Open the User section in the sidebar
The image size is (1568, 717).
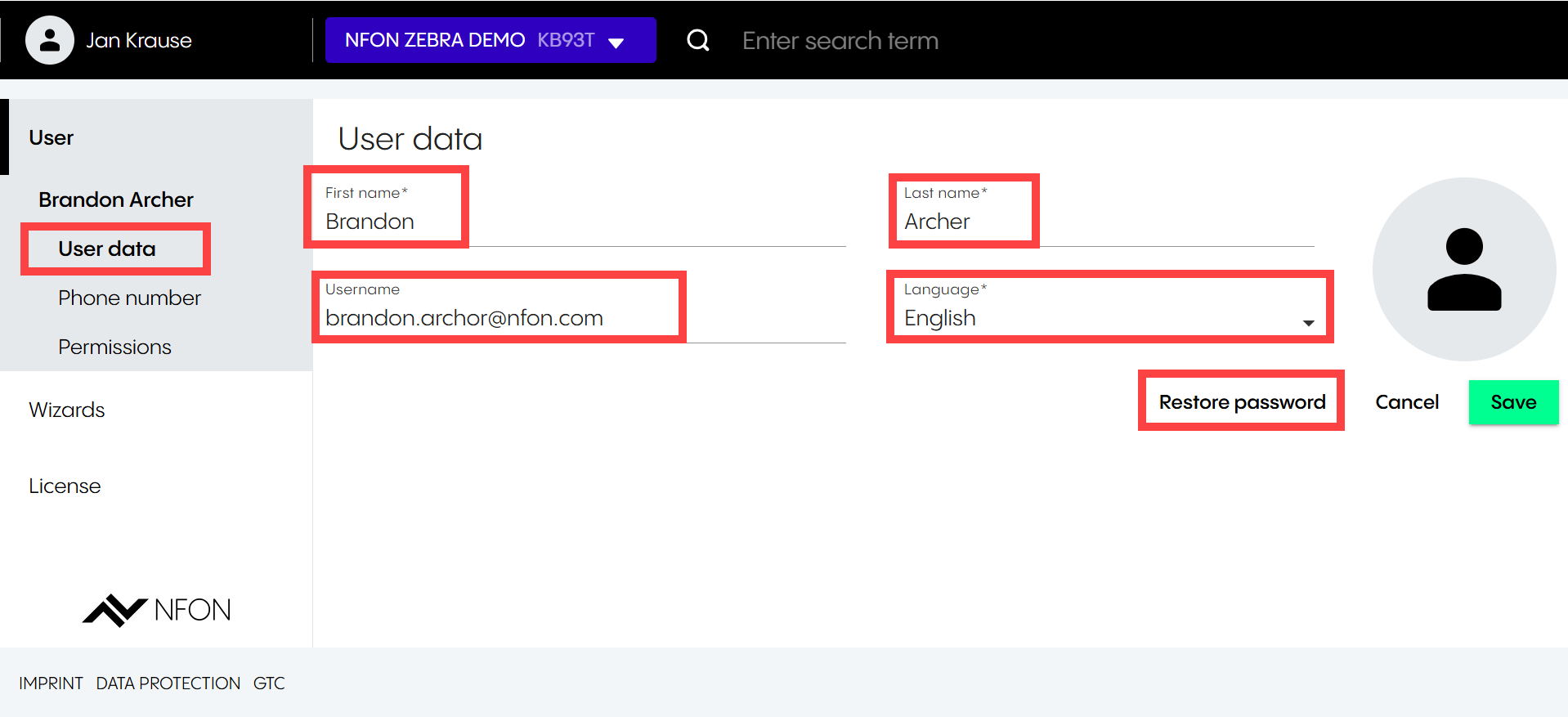coord(52,137)
